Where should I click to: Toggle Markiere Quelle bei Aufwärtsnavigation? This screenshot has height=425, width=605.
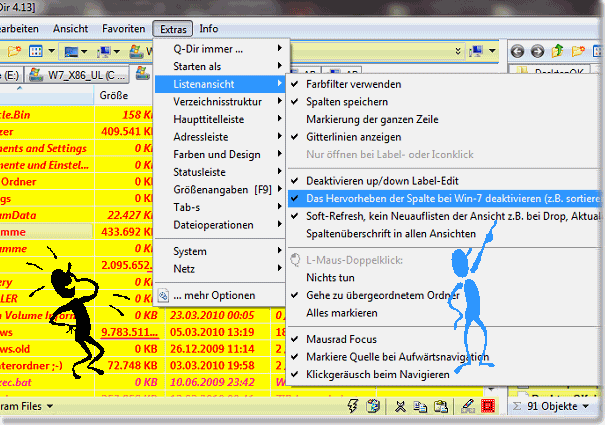[x=444, y=357]
